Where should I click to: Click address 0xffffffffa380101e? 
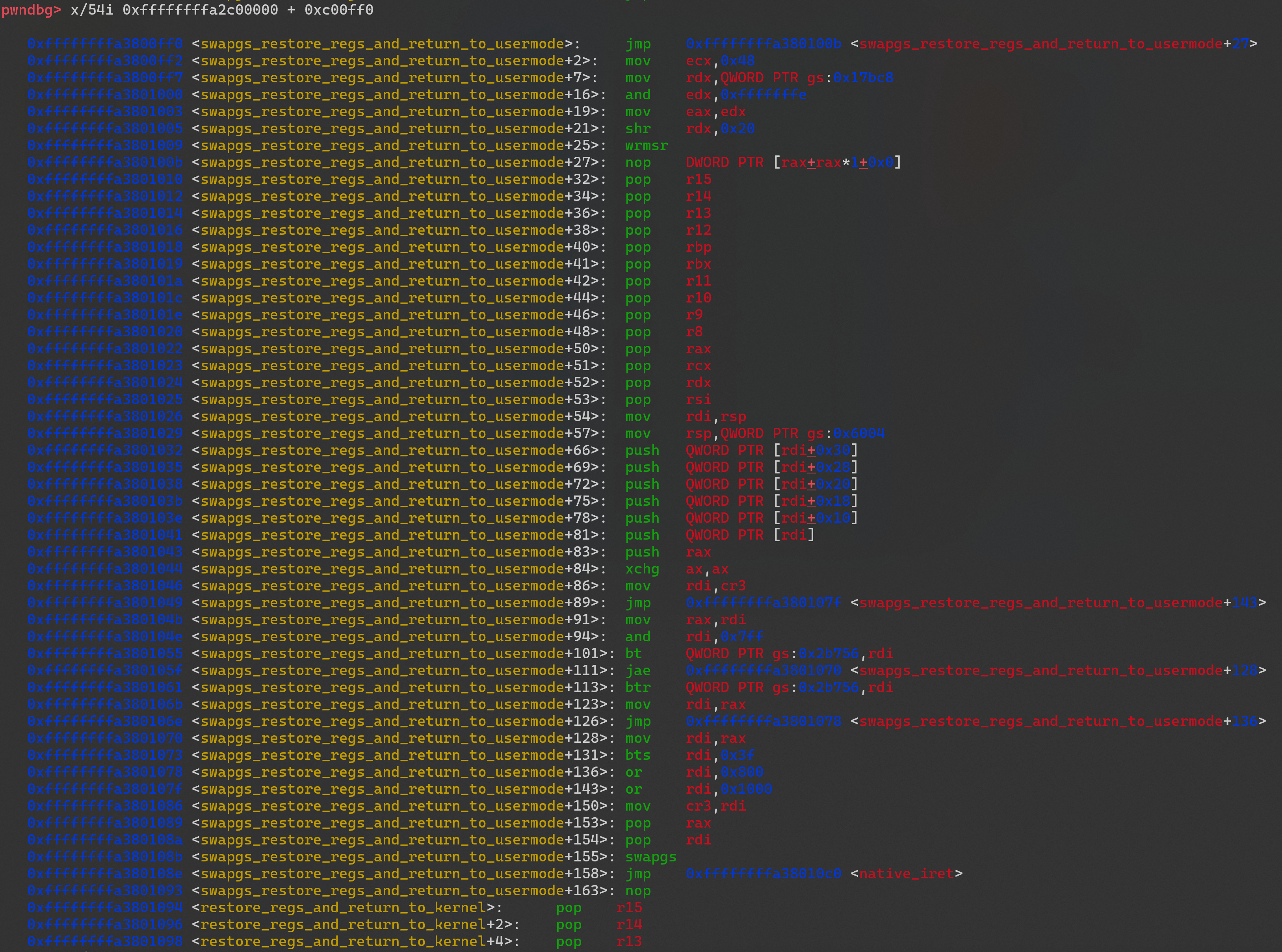click(x=105, y=315)
